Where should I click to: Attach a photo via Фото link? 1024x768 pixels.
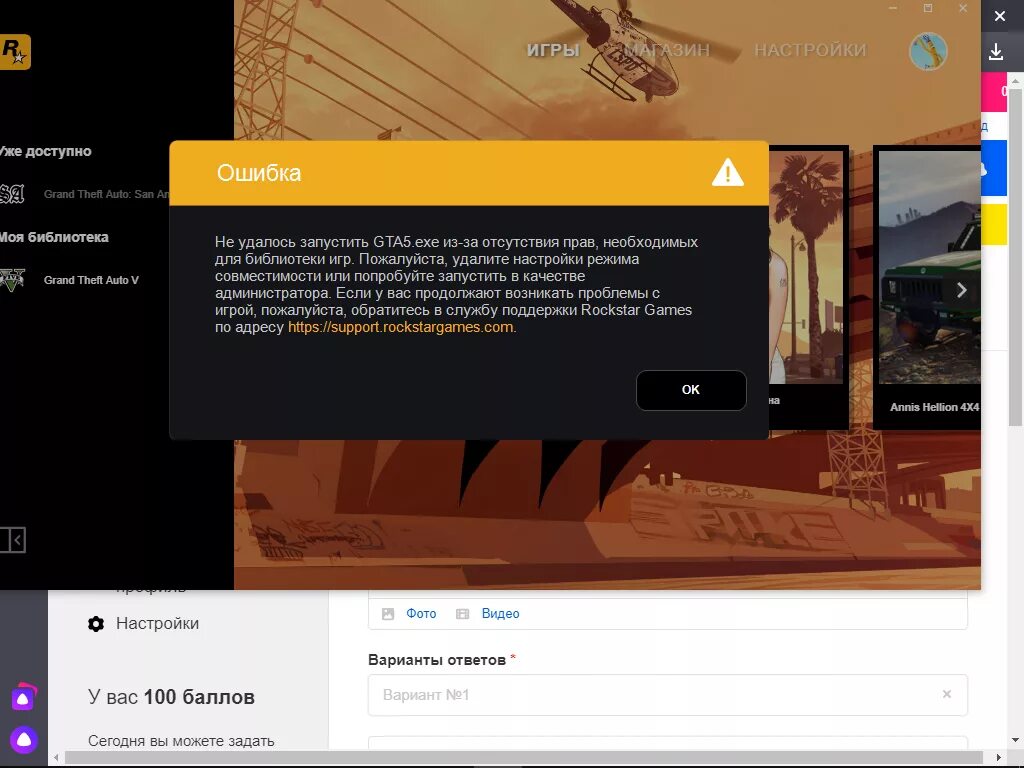421,613
